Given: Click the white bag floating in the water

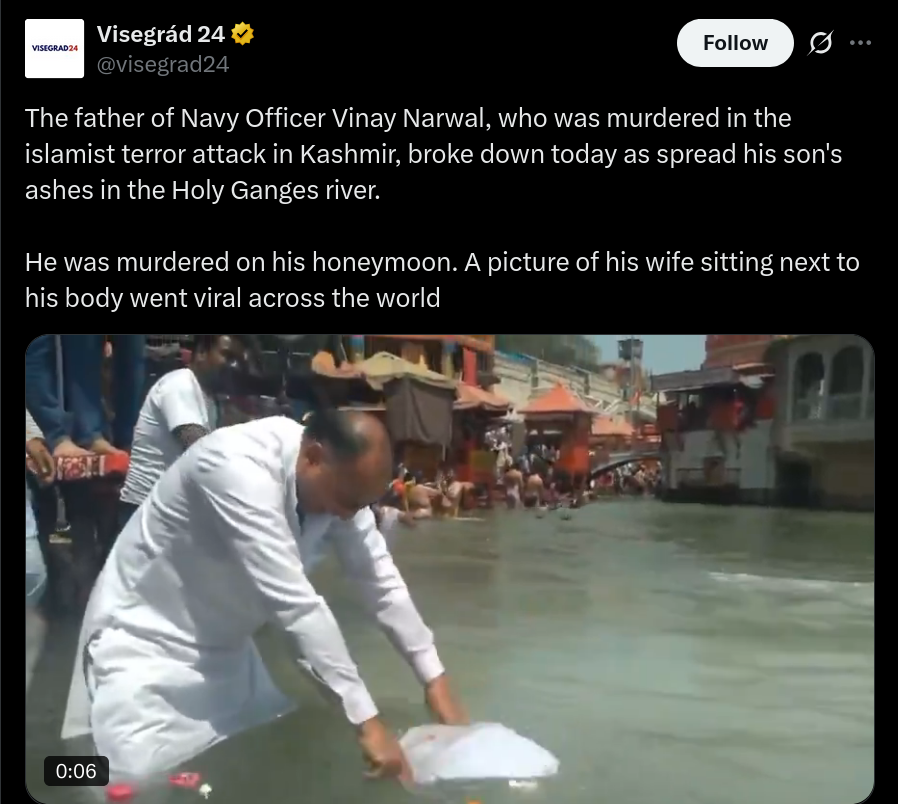Looking at the screenshot, I should point(478,752).
